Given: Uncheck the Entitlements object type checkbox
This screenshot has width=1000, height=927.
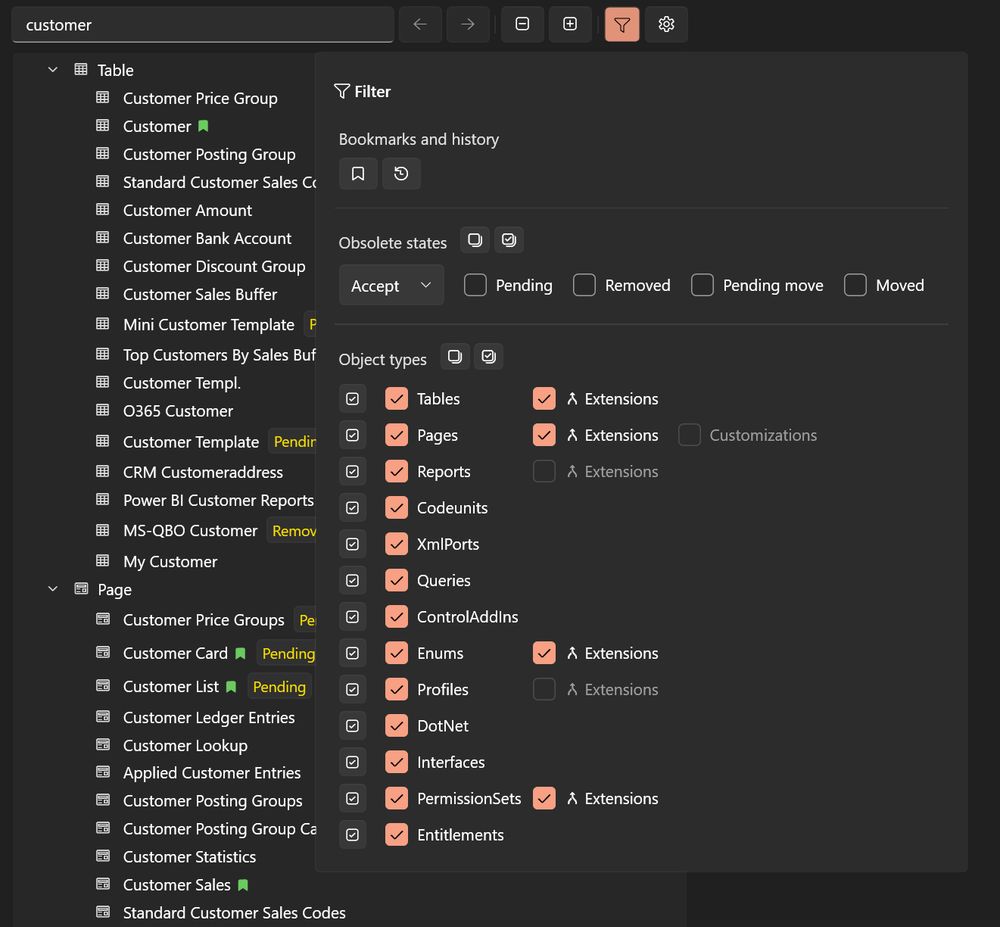Looking at the screenshot, I should tap(397, 835).
